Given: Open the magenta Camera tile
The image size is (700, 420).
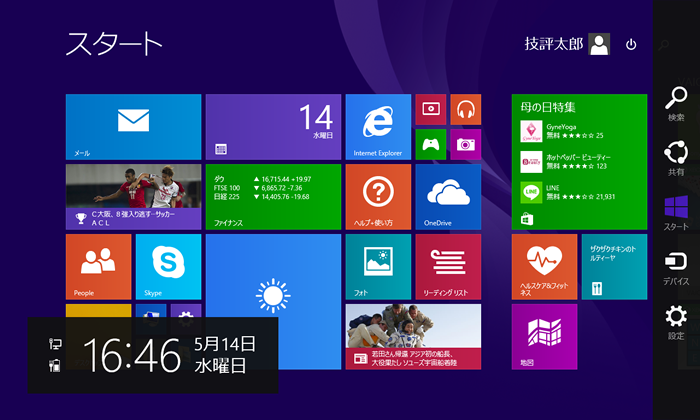Looking at the screenshot, I should (x=466, y=144).
